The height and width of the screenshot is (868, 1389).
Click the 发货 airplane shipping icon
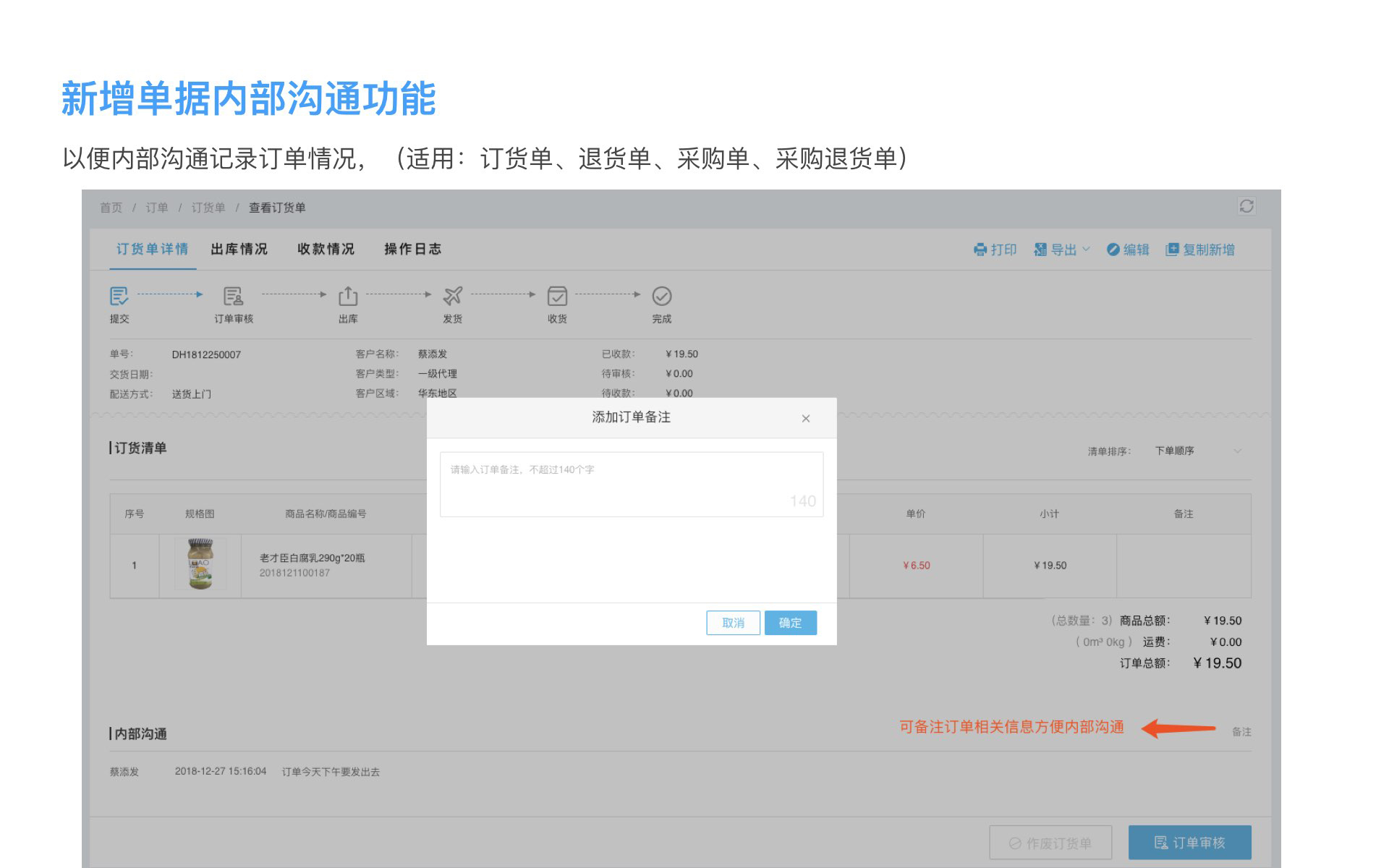(x=453, y=296)
